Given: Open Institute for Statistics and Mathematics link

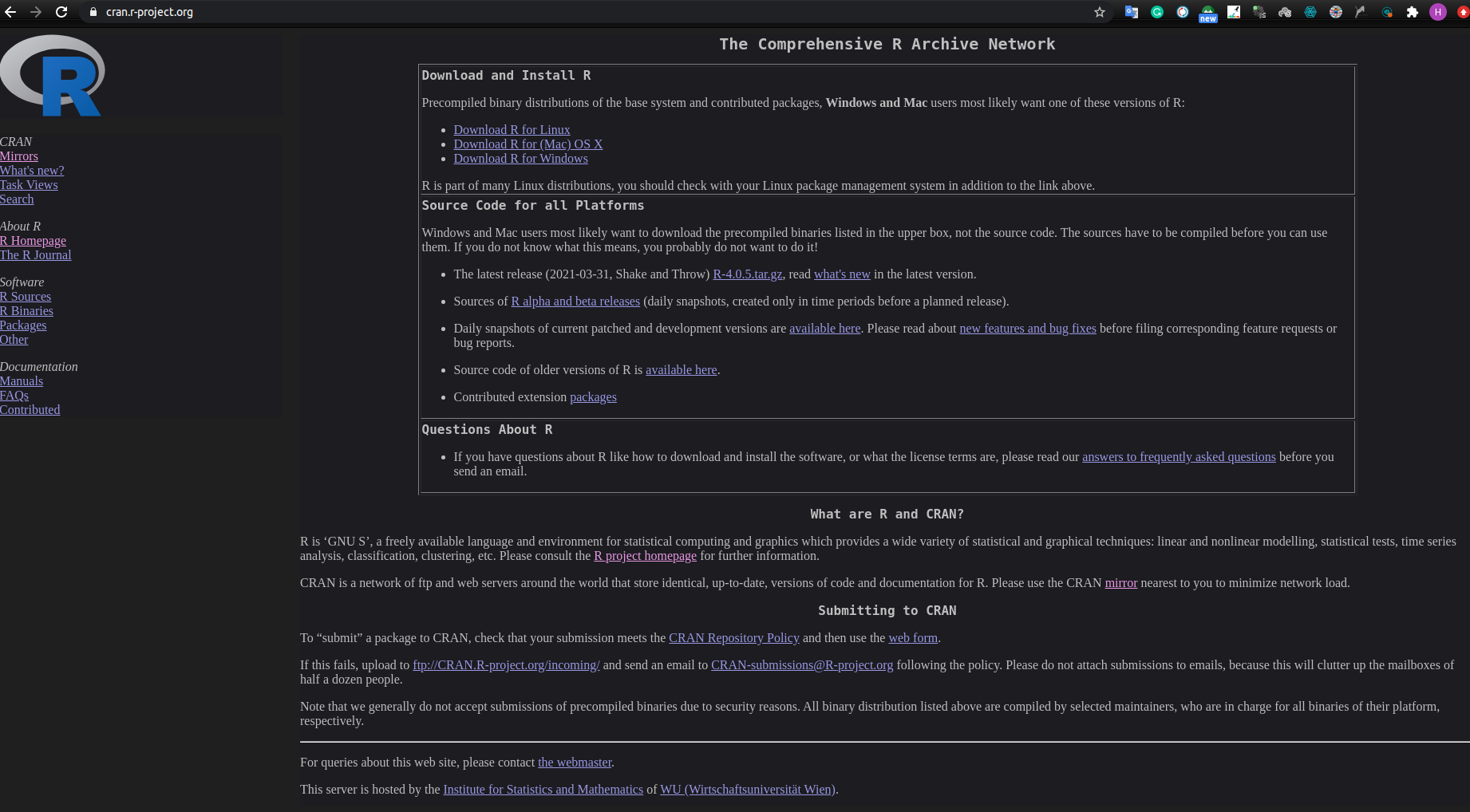Looking at the screenshot, I should point(543,790).
